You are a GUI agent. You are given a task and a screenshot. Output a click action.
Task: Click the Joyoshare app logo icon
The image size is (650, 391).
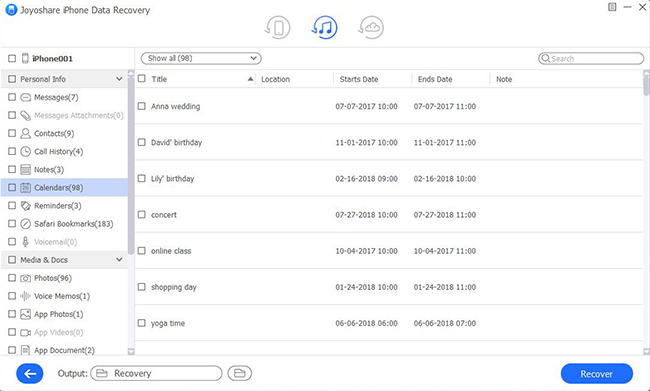tap(11, 10)
